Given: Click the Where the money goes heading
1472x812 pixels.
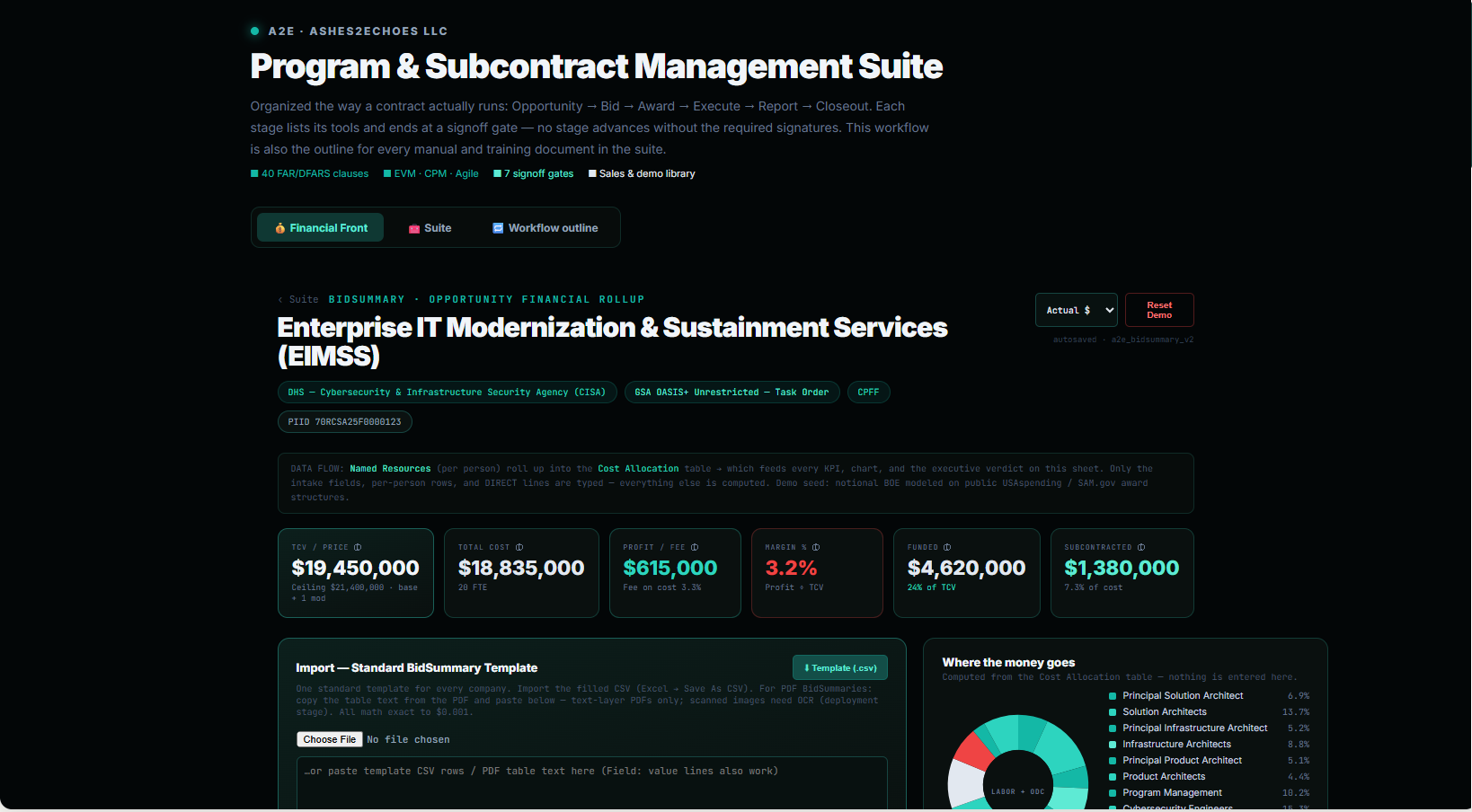Looking at the screenshot, I should pyautogui.click(x=1008, y=662).
